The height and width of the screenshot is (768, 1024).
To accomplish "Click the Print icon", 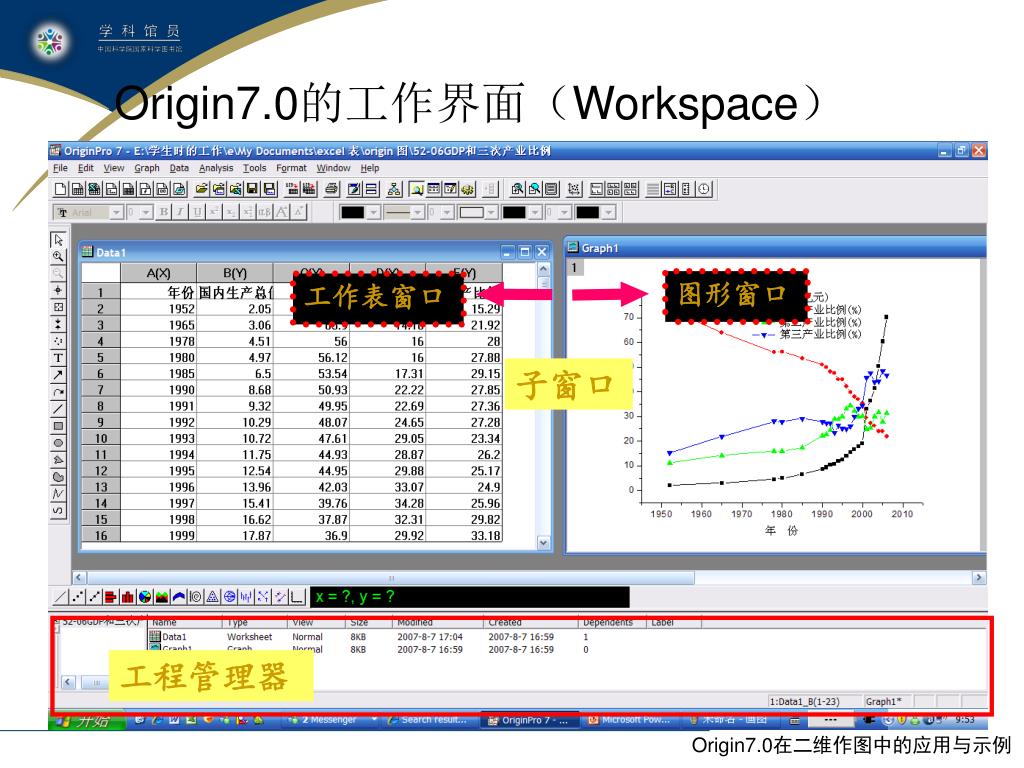I will coord(331,189).
